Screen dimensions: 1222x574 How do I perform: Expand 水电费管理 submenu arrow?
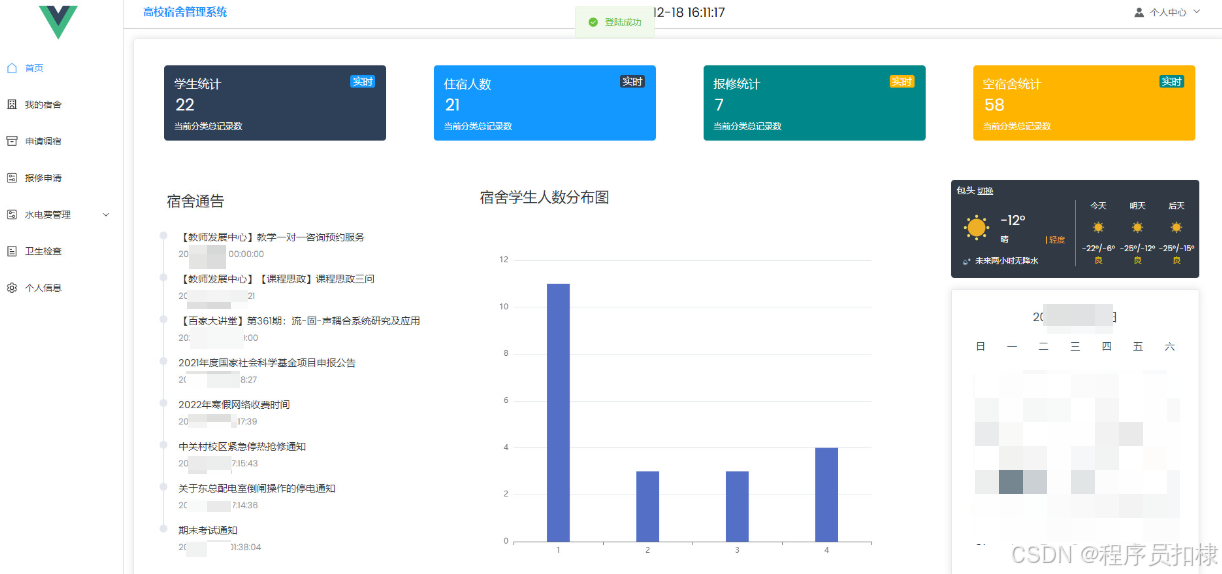click(106, 215)
